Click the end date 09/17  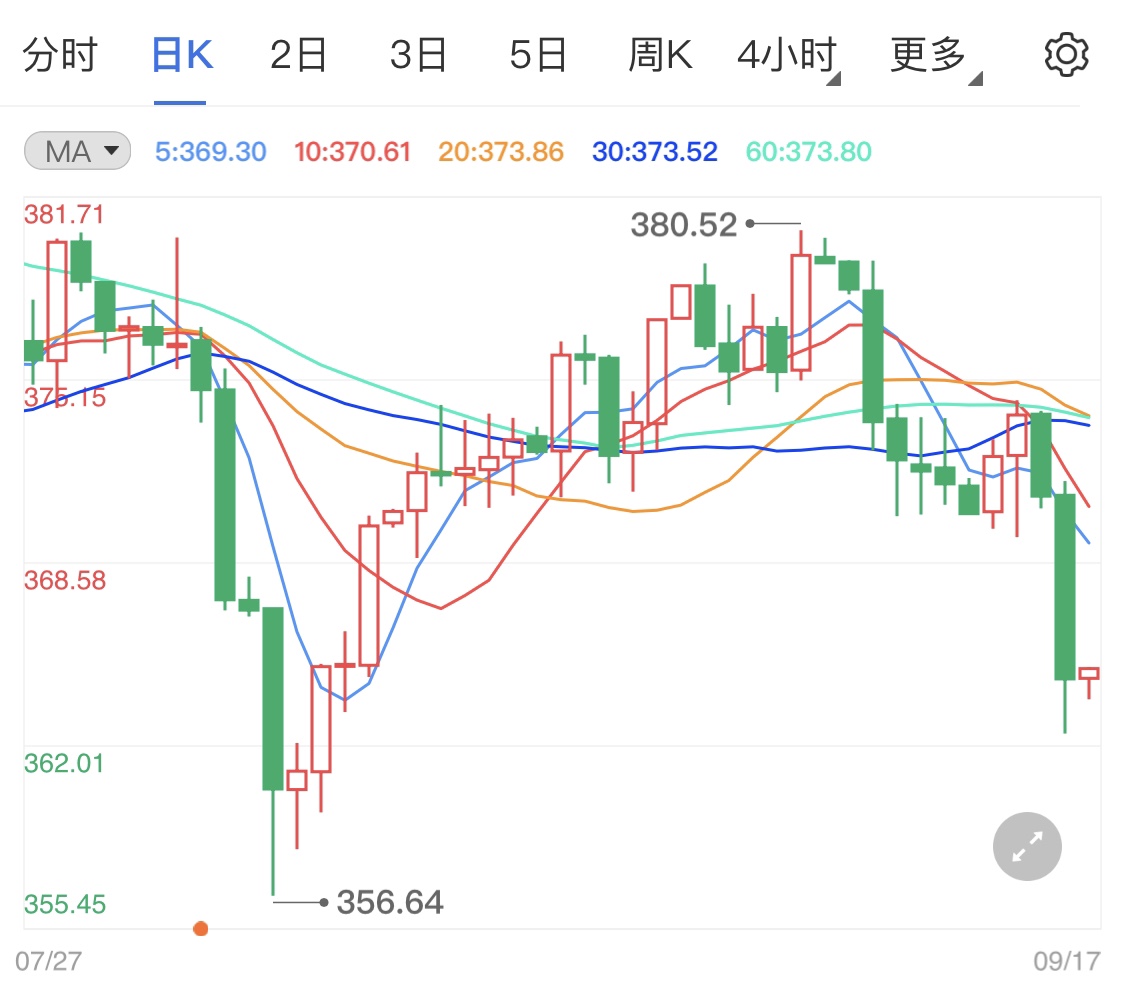[x=1067, y=961]
